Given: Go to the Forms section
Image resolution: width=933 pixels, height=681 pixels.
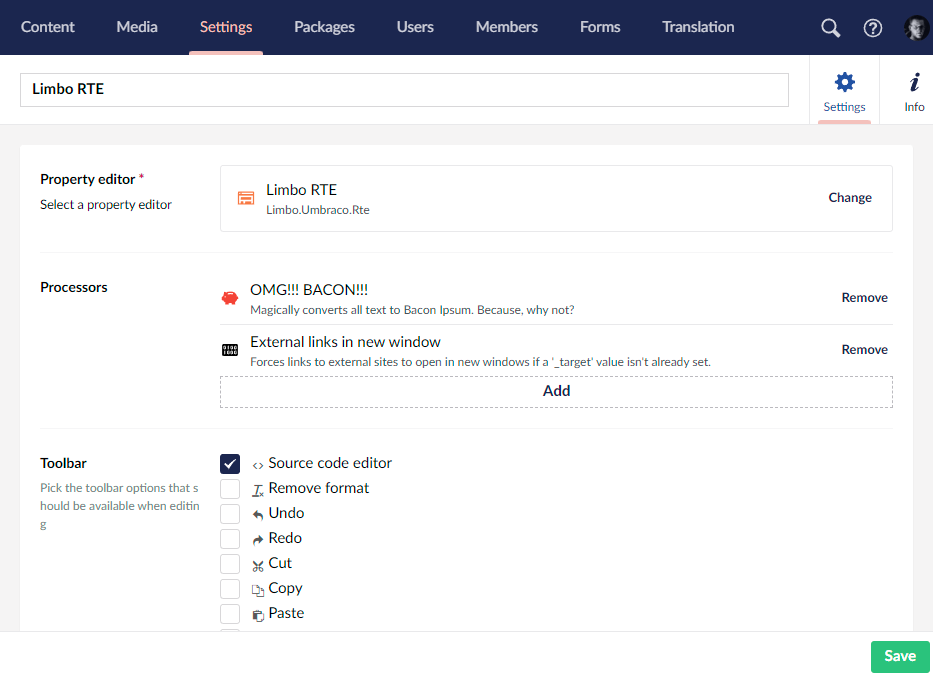Looking at the screenshot, I should click(600, 27).
